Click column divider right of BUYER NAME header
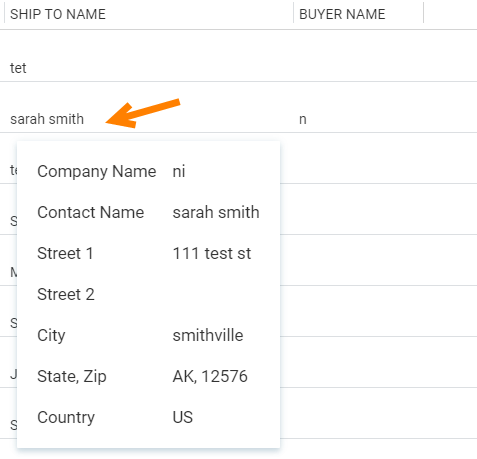The height and width of the screenshot is (459, 477). (x=423, y=13)
